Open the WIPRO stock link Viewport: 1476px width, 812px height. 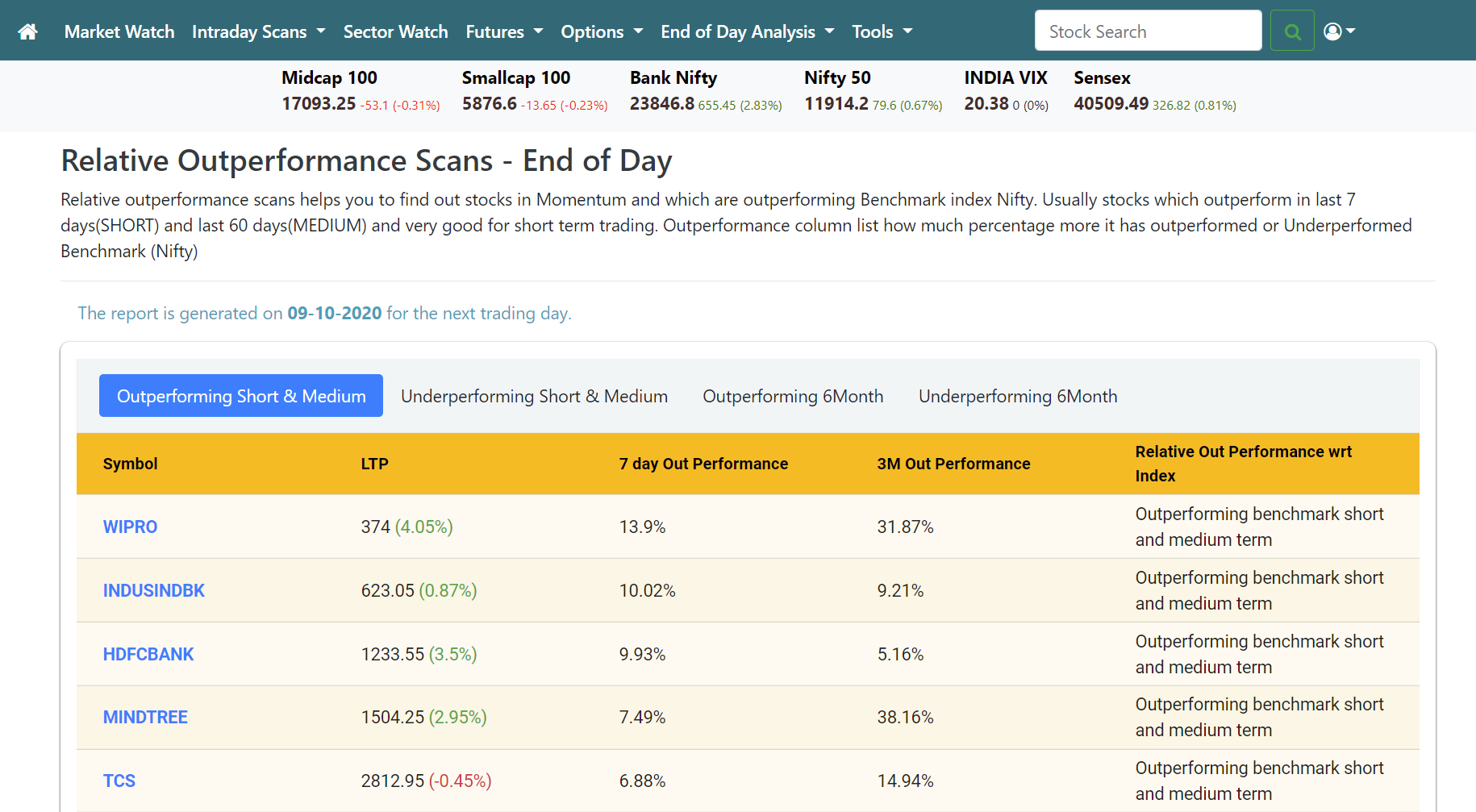click(x=130, y=527)
